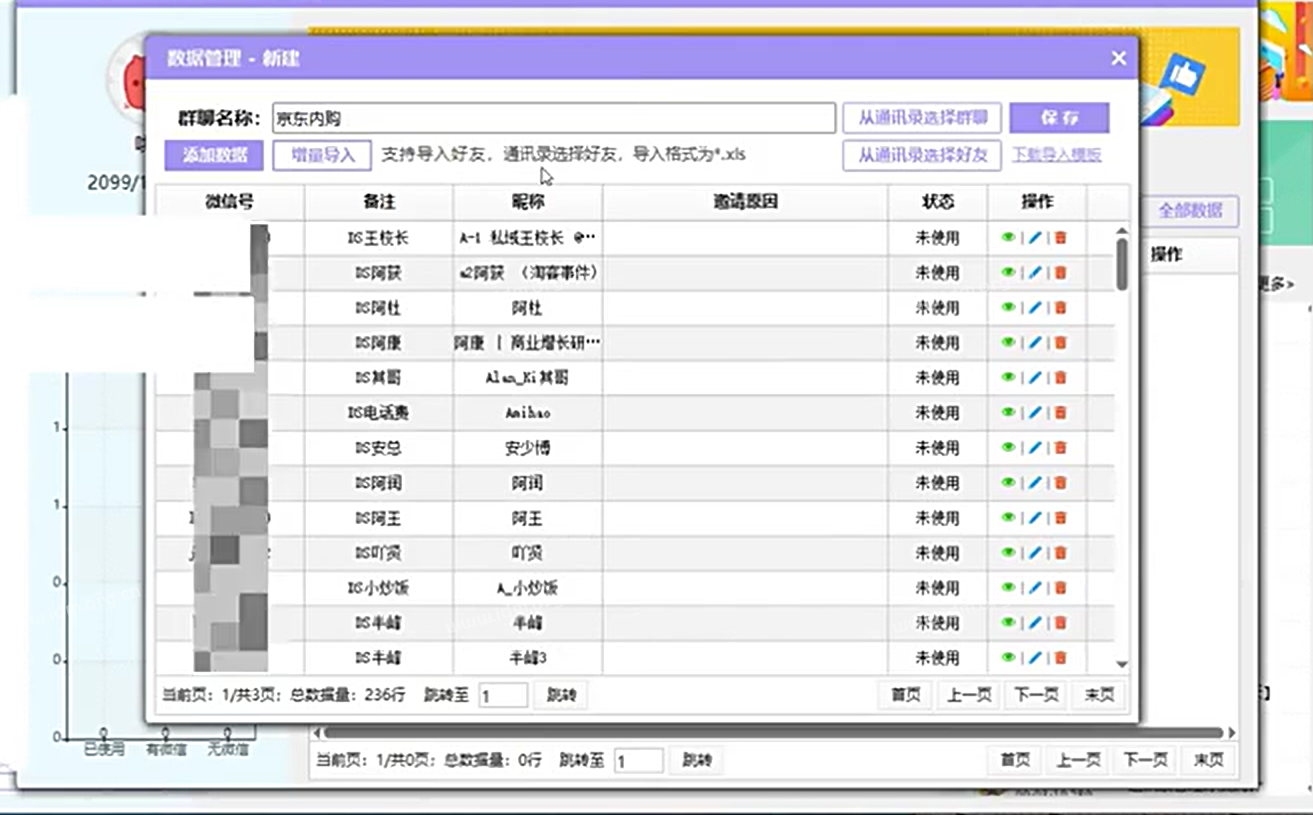Edit the DS安总 record

[x=1034, y=448]
